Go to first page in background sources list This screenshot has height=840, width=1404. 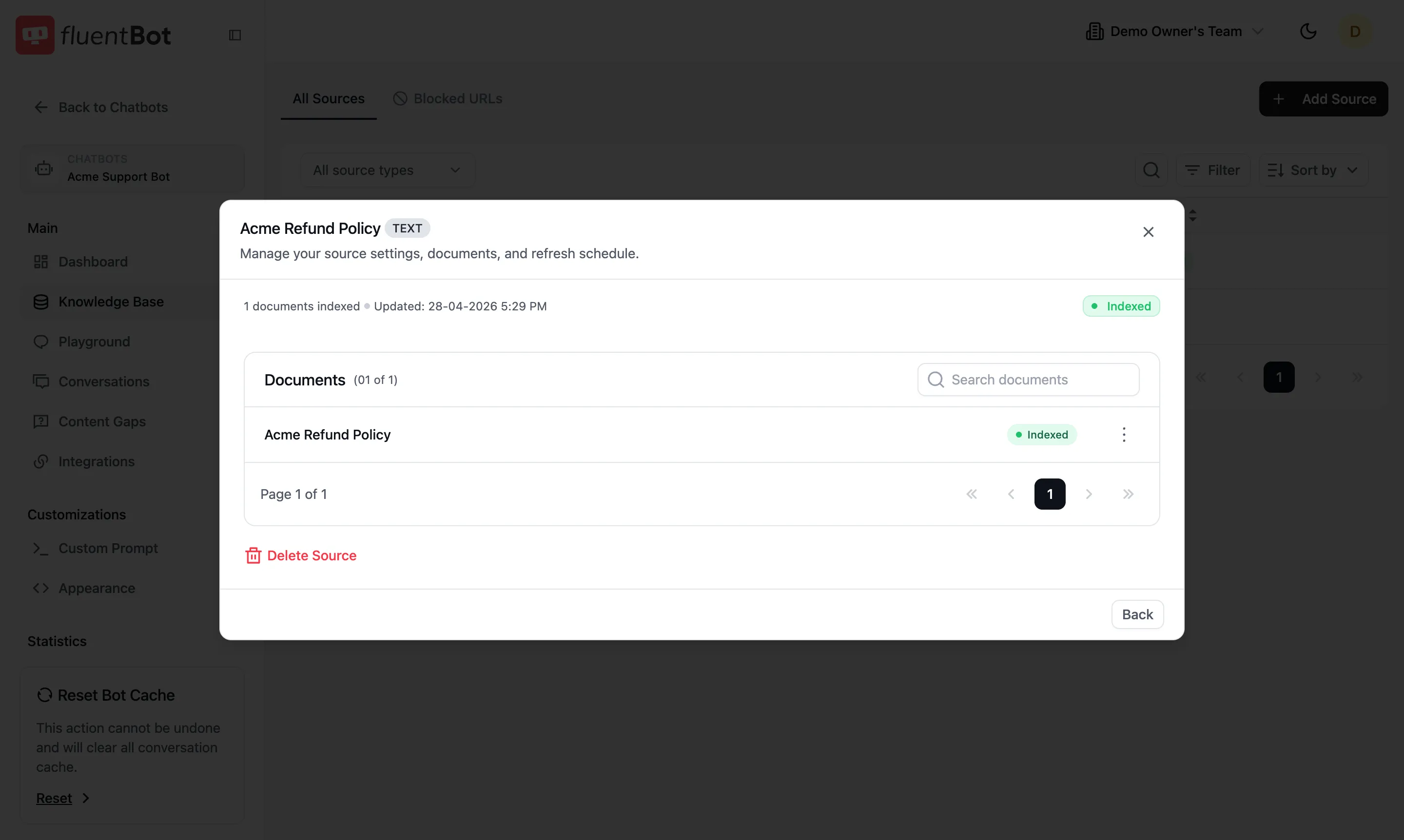click(x=1201, y=378)
